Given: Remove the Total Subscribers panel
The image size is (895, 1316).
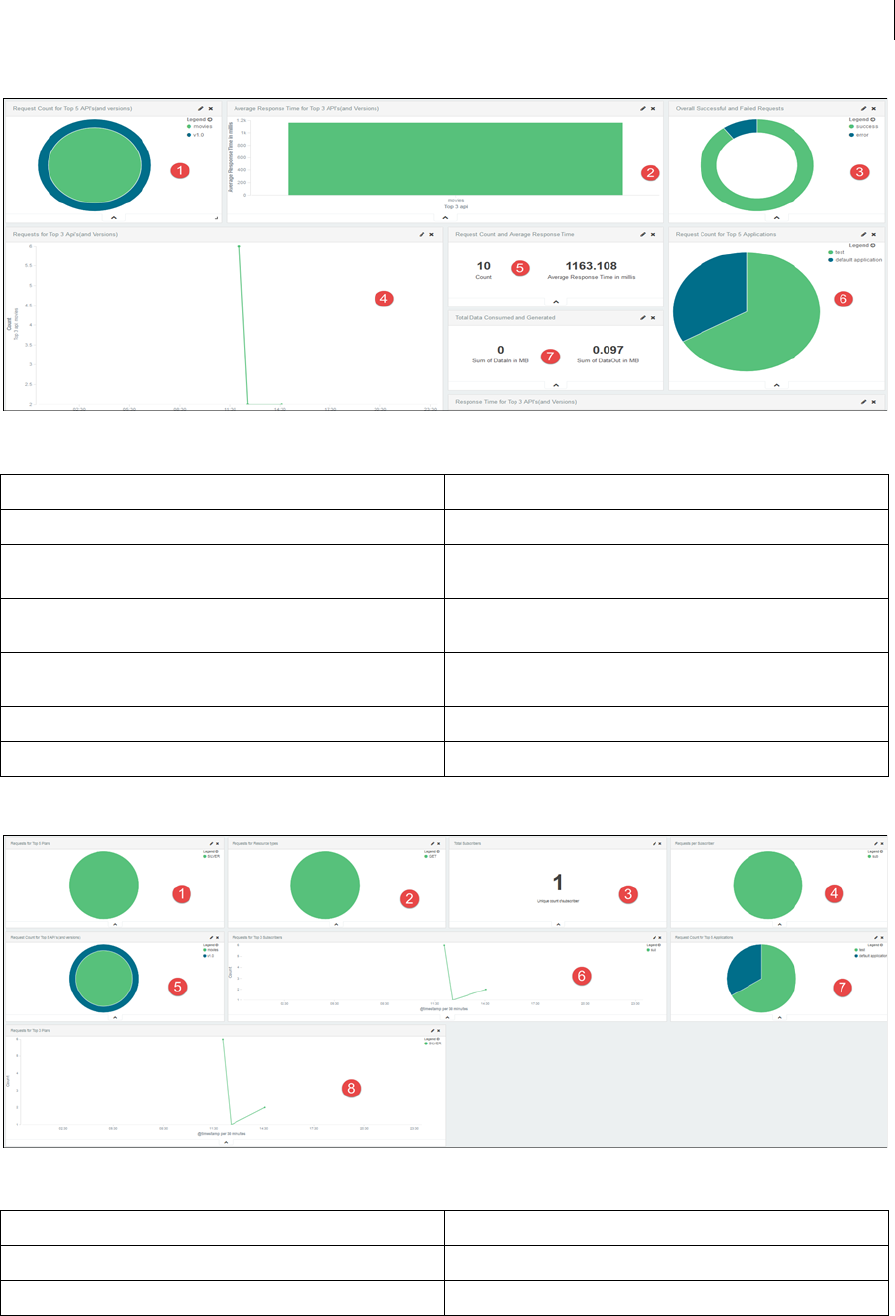Looking at the screenshot, I should (x=661, y=844).
